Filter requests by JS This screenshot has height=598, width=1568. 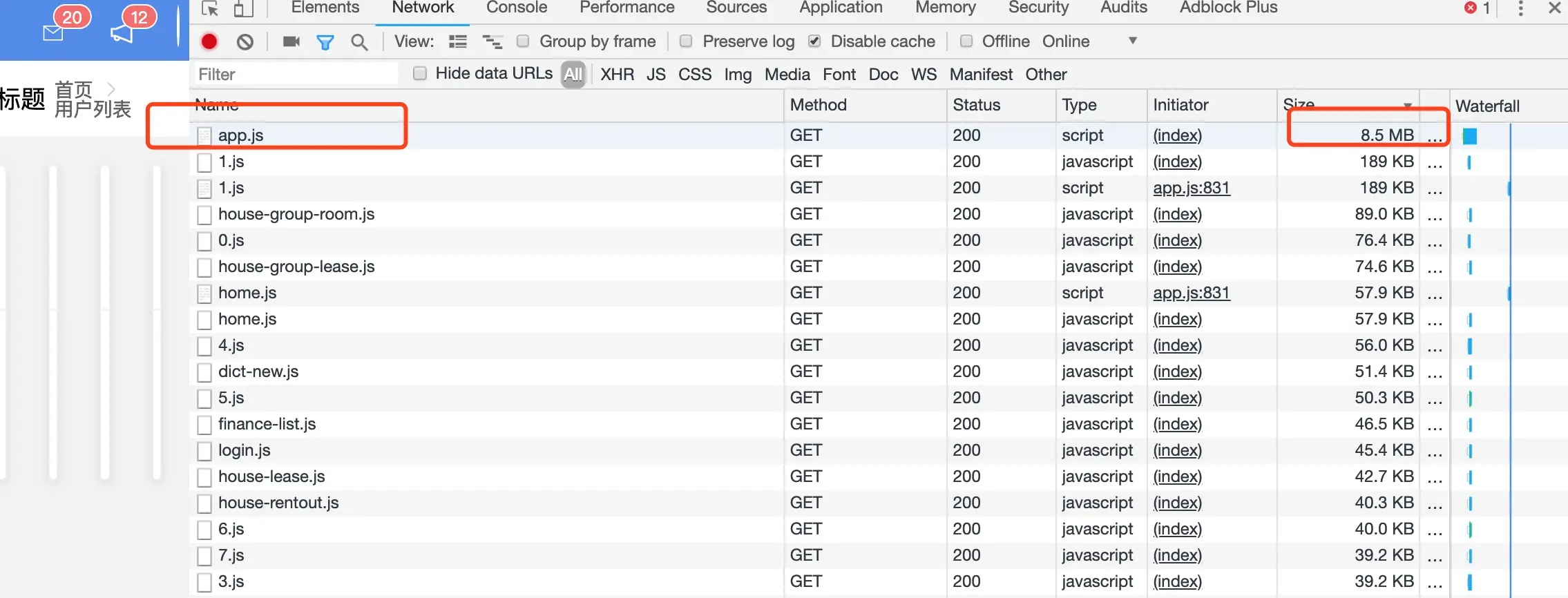coord(656,75)
